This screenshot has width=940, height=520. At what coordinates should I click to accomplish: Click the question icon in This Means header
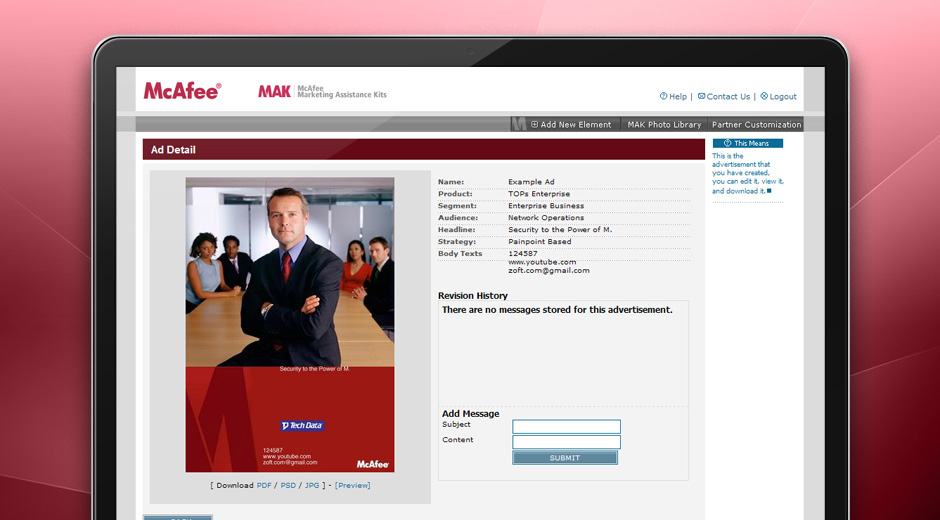tap(728, 143)
